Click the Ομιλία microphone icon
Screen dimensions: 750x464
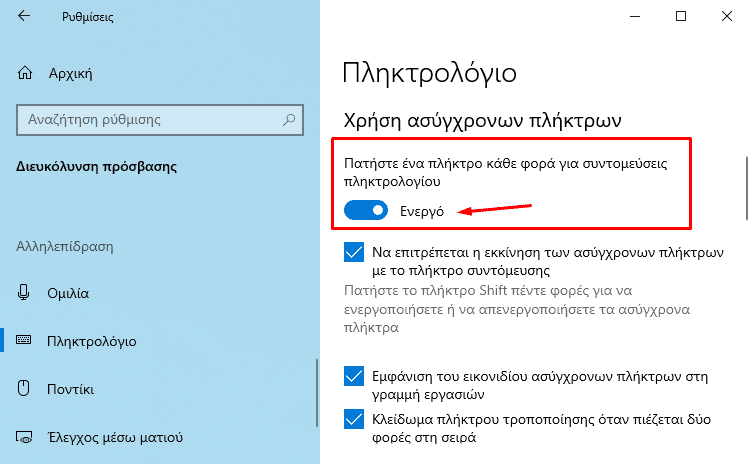point(23,292)
